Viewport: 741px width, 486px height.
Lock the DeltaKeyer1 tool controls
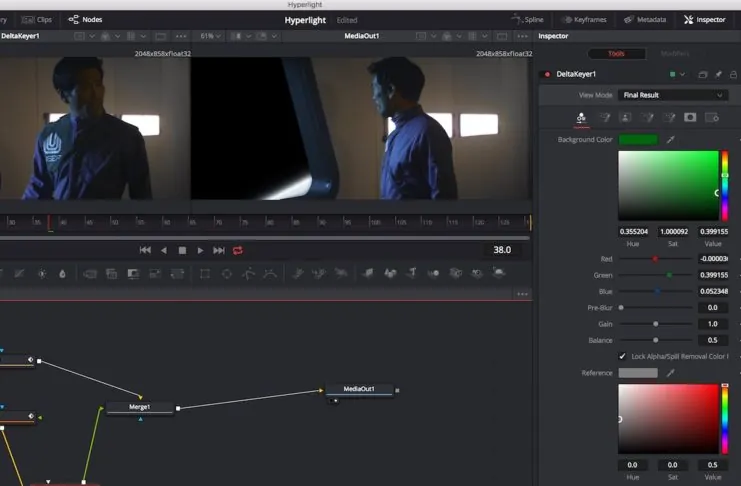(x=734, y=74)
